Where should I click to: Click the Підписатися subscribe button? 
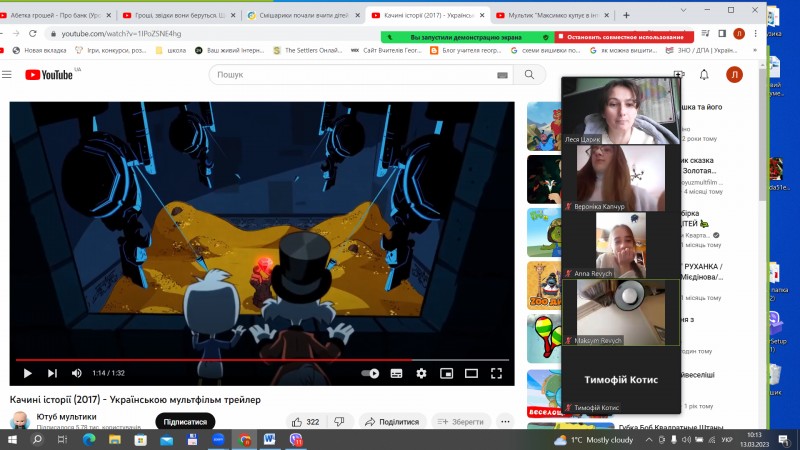(x=185, y=422)
